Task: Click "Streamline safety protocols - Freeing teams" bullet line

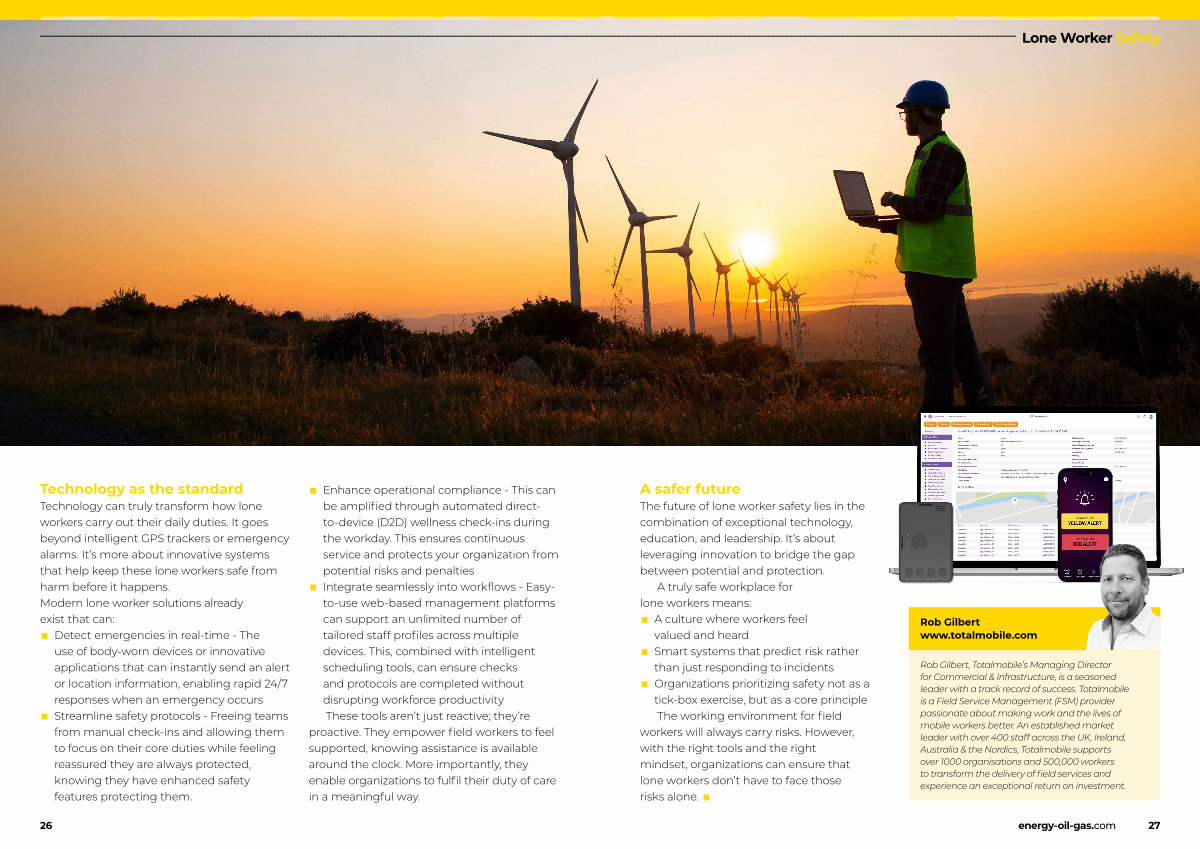Action: (x=171, y=716)
